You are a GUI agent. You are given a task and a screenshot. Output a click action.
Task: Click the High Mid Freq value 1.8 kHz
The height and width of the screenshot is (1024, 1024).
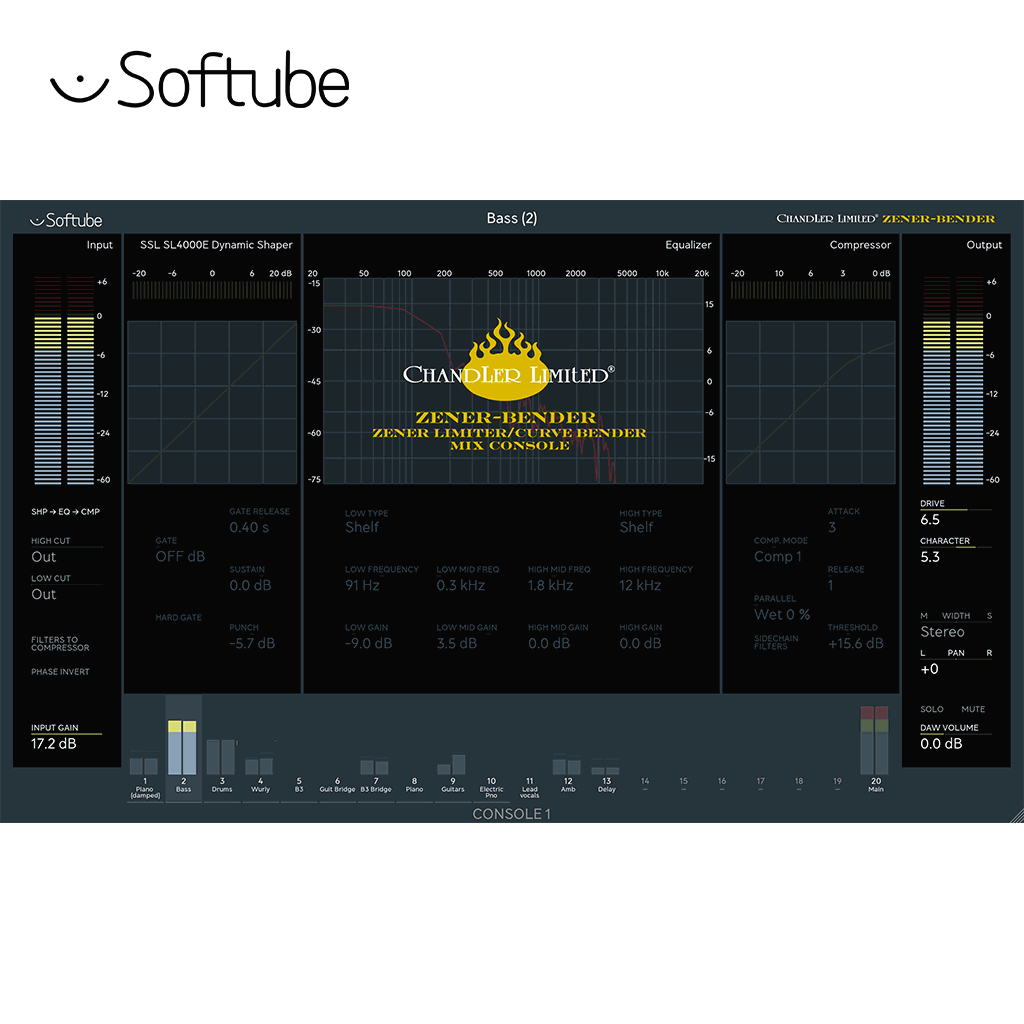pyautogui.click(x=551, y=585)
